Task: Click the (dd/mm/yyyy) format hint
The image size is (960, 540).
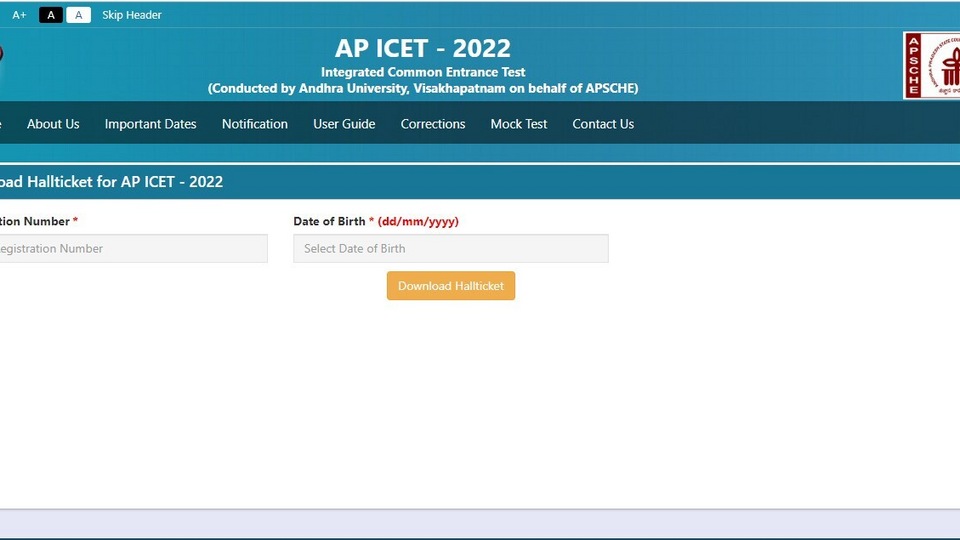Action: coord(418,222)
